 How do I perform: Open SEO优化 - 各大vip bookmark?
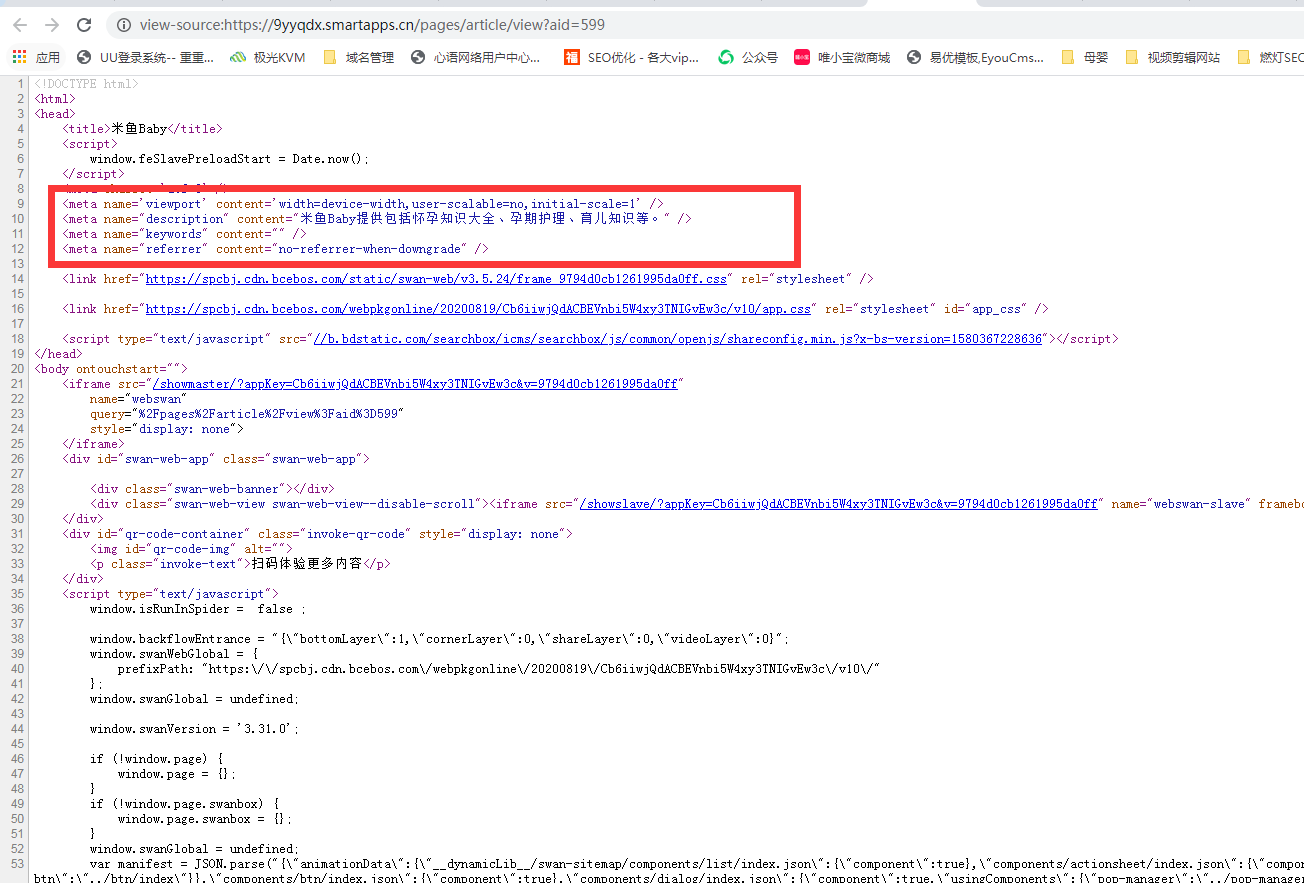[632, 57]
